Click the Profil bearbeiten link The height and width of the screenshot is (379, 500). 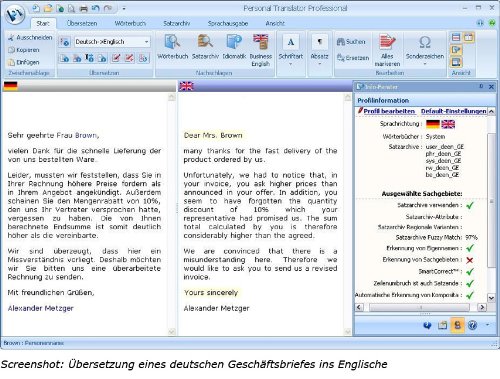click(389, 111)
